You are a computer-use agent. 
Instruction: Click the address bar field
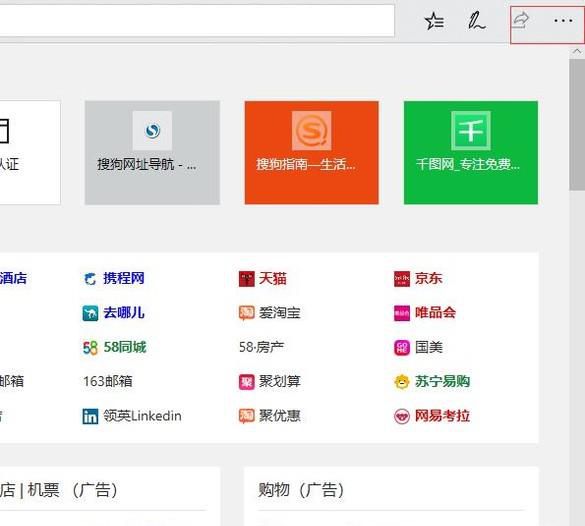click(197, 21)
